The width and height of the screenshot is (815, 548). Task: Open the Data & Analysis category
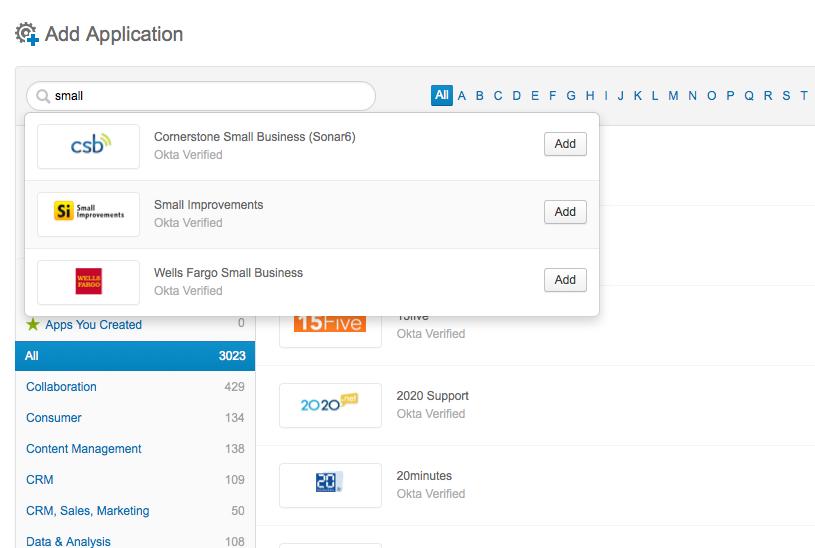pos(68,541)
